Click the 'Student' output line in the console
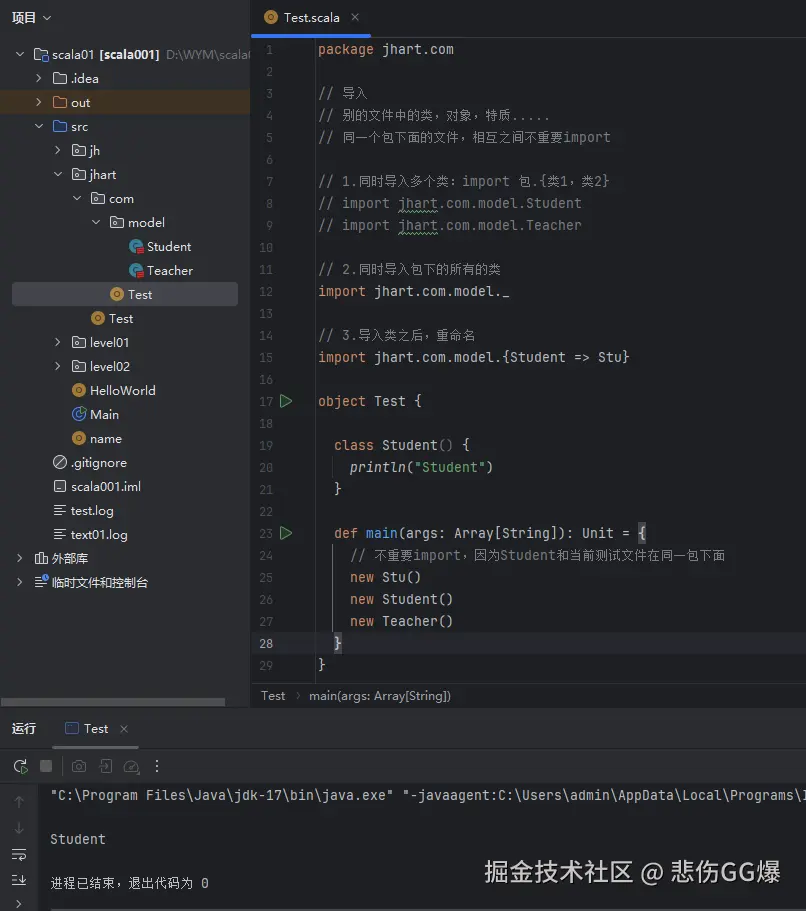This screenshot has width=806, height=911. [78, 839]
